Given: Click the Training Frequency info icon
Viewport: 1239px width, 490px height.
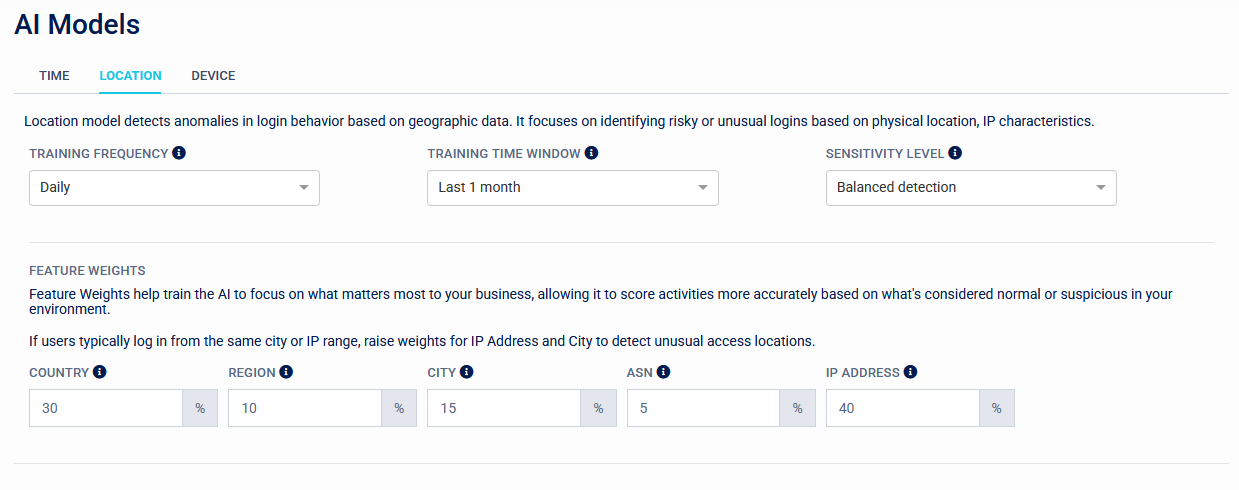Looking at the screenshot, I should click(x=179, y=153).
